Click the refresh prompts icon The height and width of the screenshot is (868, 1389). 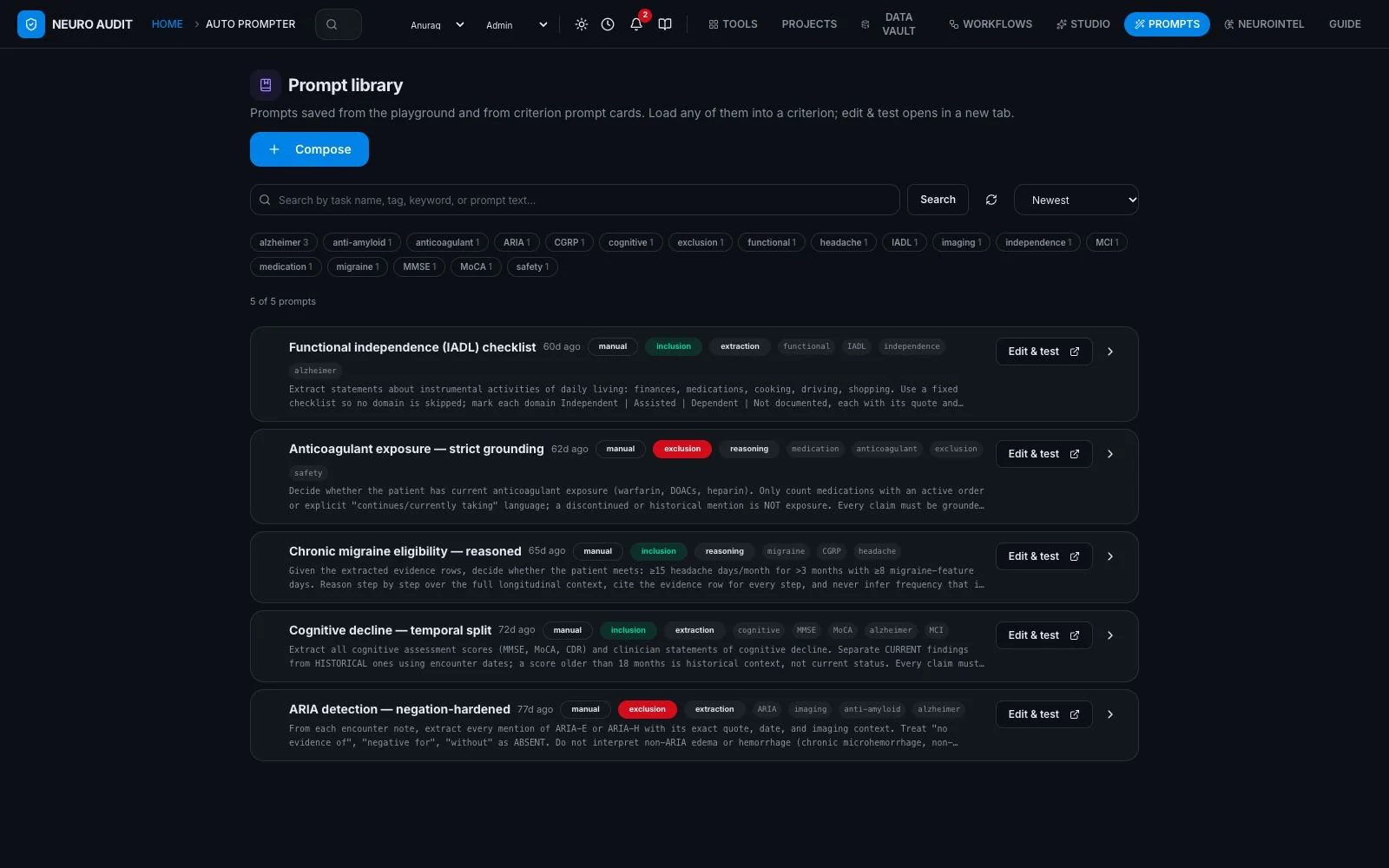tap(991, 200)
